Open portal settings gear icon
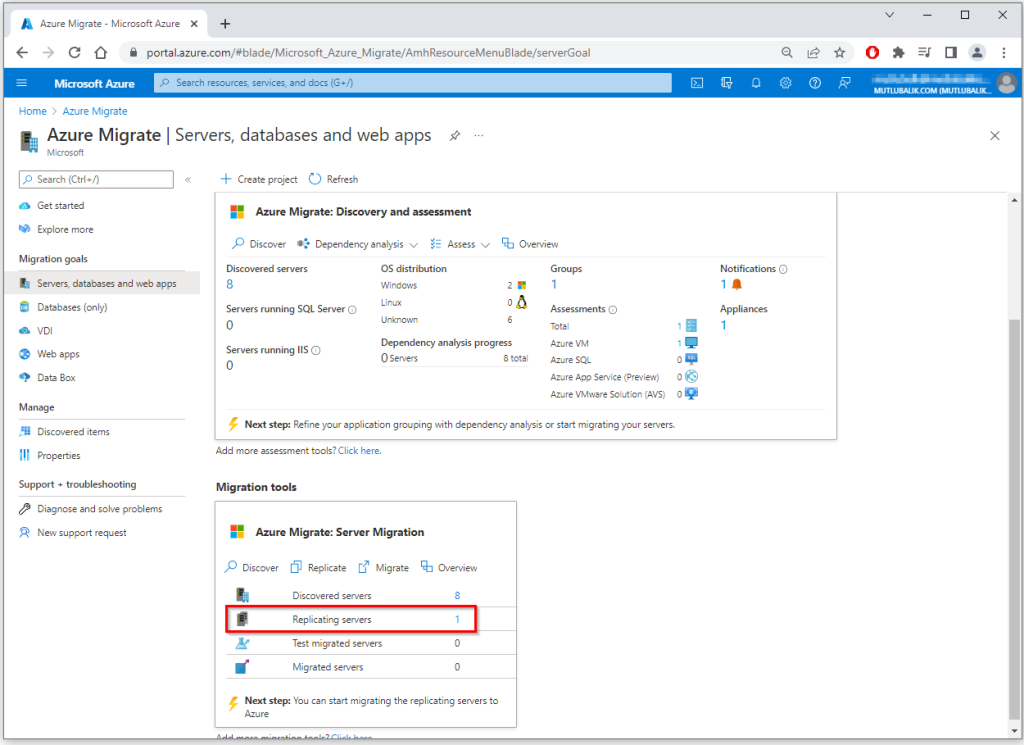 [785, 83]
